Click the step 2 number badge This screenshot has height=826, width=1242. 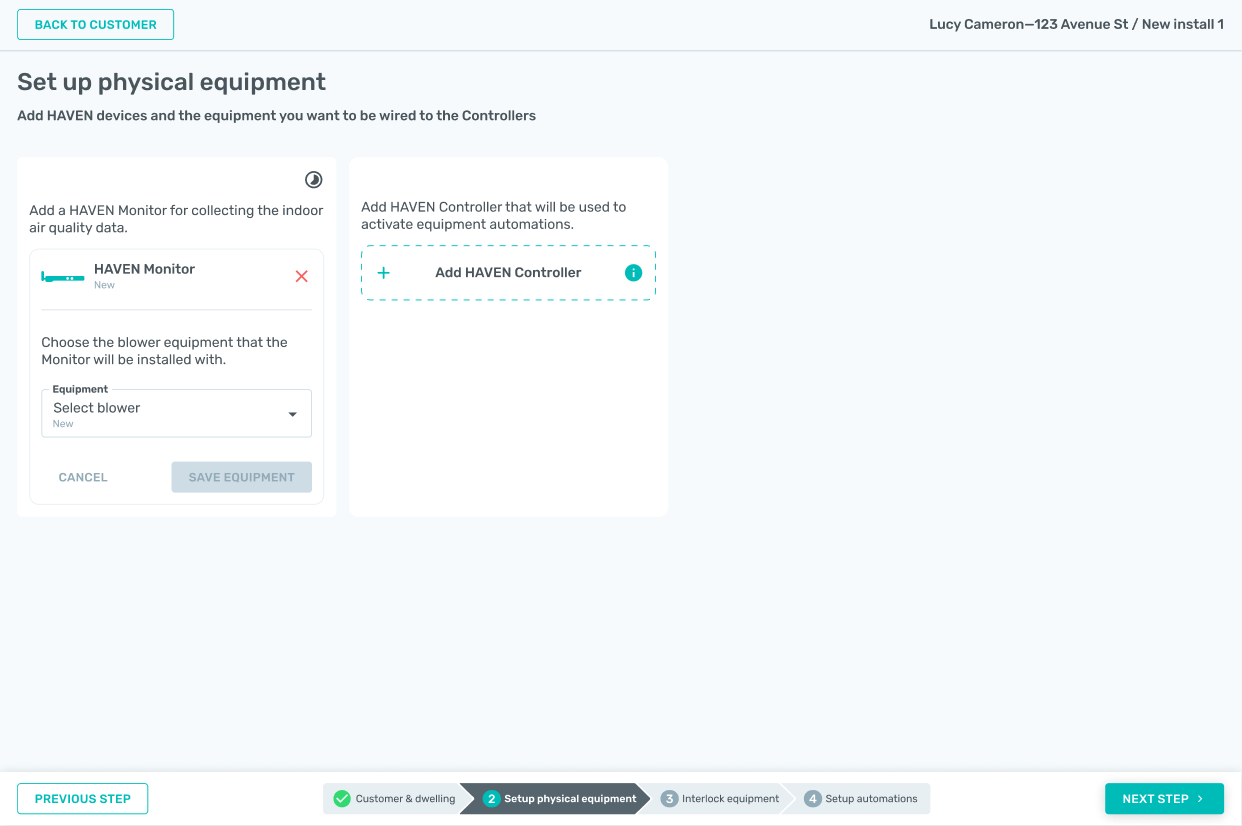pos(491,798)
